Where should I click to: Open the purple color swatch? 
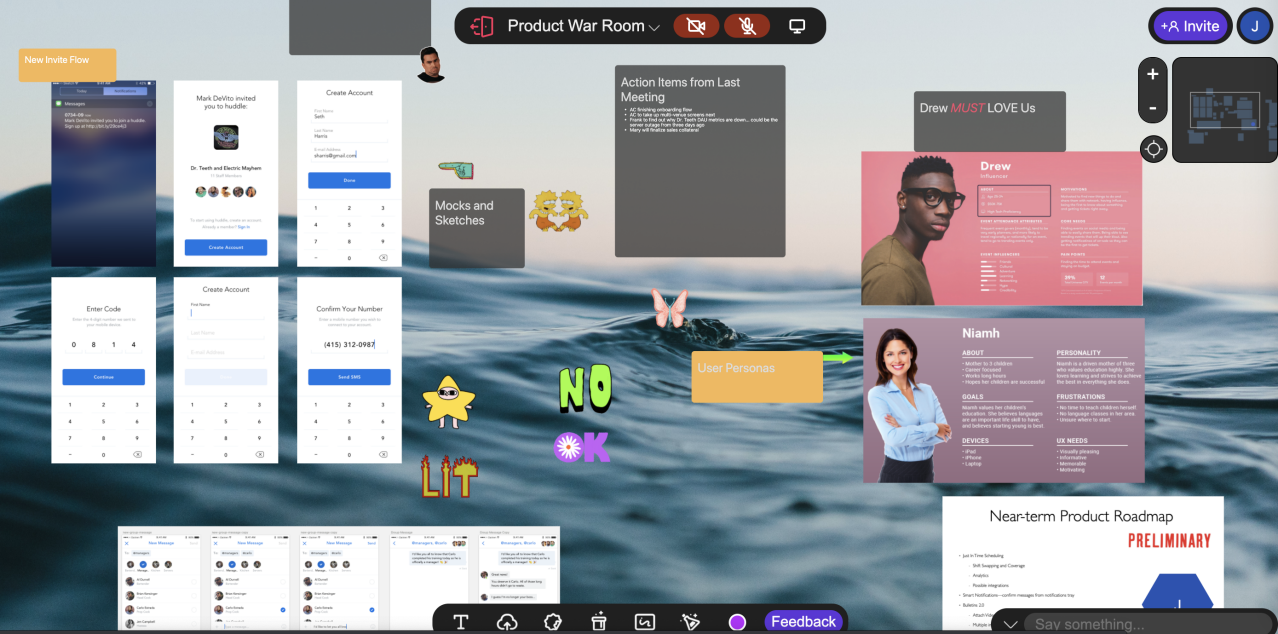point(737,622)
